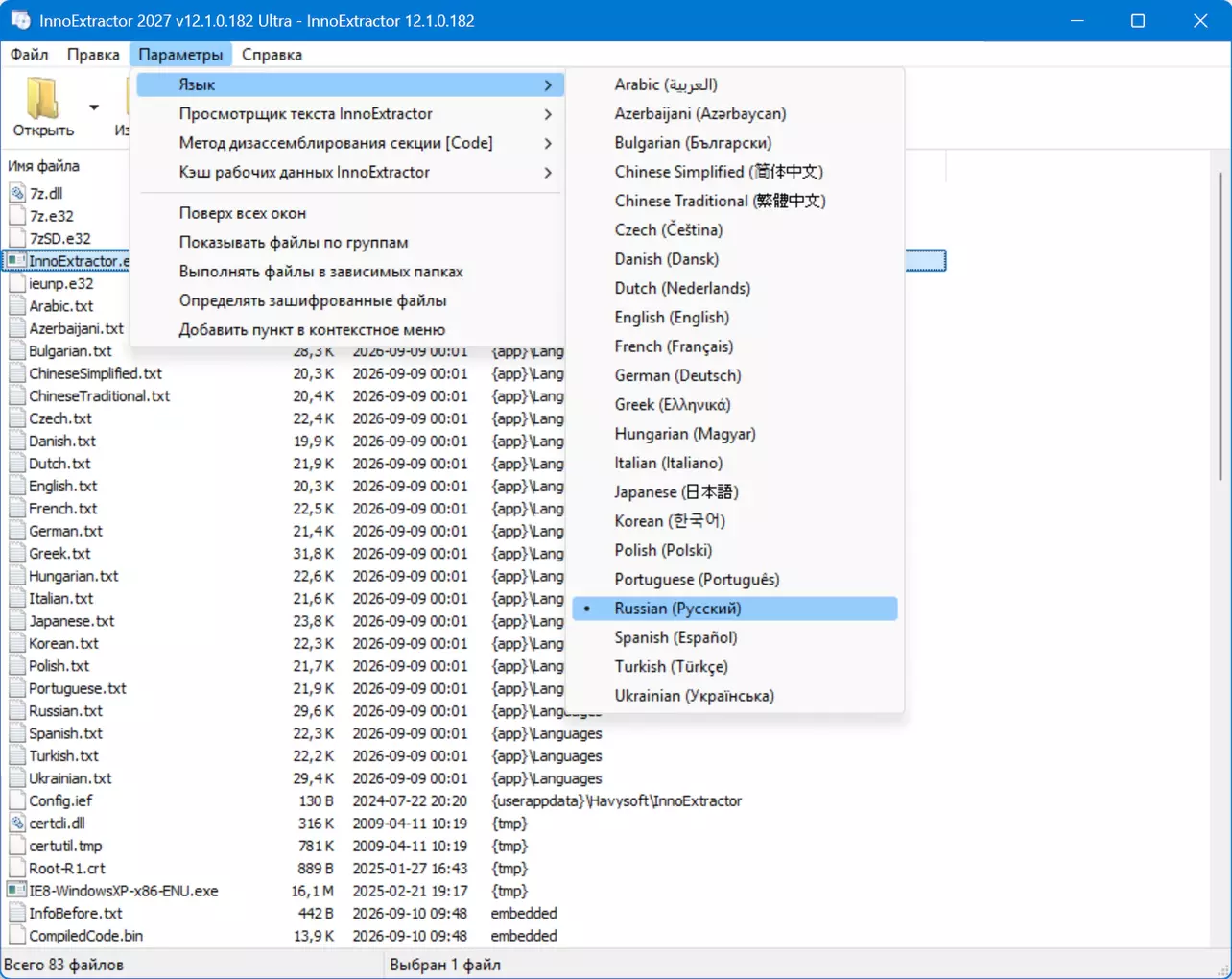Toggle the Поверх всех окон option
1232x979 pixels.
tap(348, 213)
